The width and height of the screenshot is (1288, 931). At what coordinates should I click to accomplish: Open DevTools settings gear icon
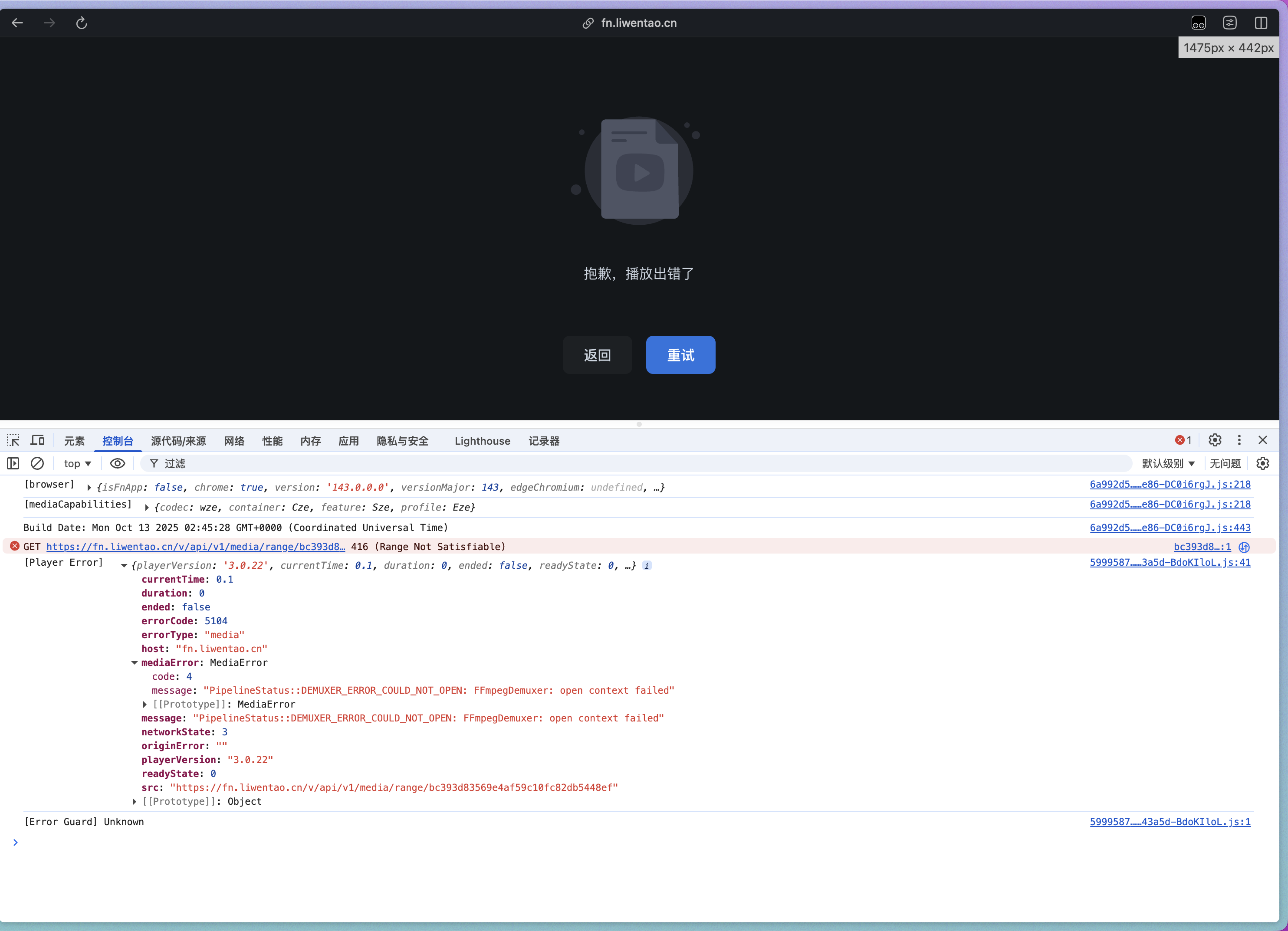click(1215, 440)
